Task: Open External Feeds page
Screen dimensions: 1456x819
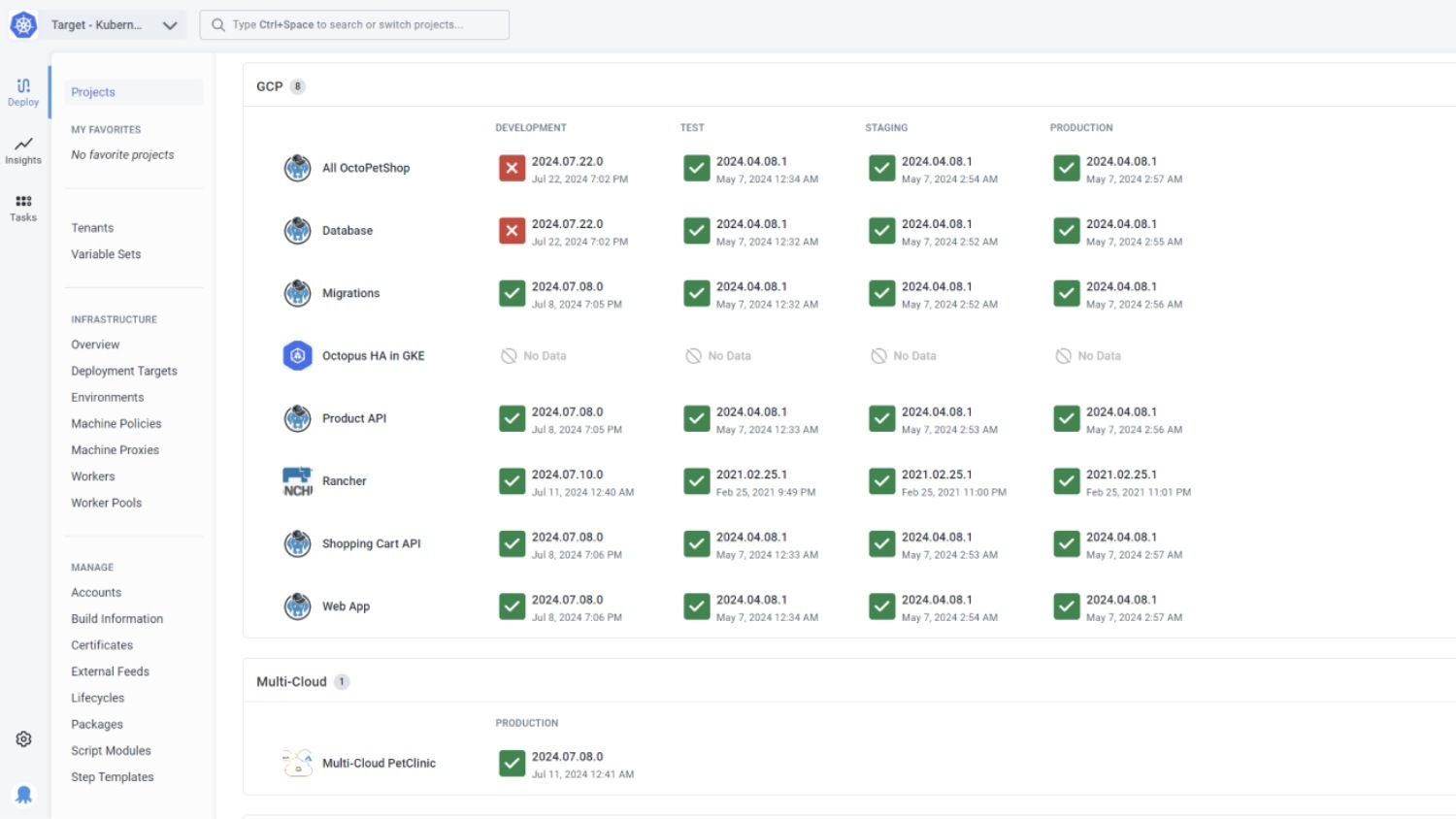Action: 111,672
